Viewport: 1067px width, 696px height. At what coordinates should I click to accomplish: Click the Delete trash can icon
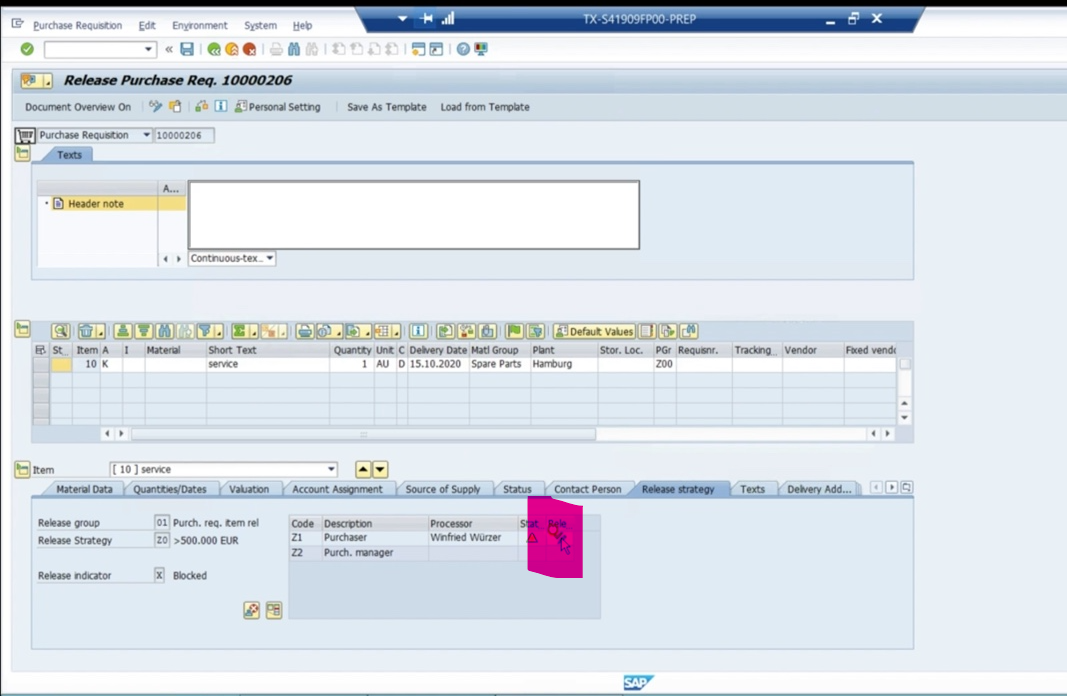(86, 331)
